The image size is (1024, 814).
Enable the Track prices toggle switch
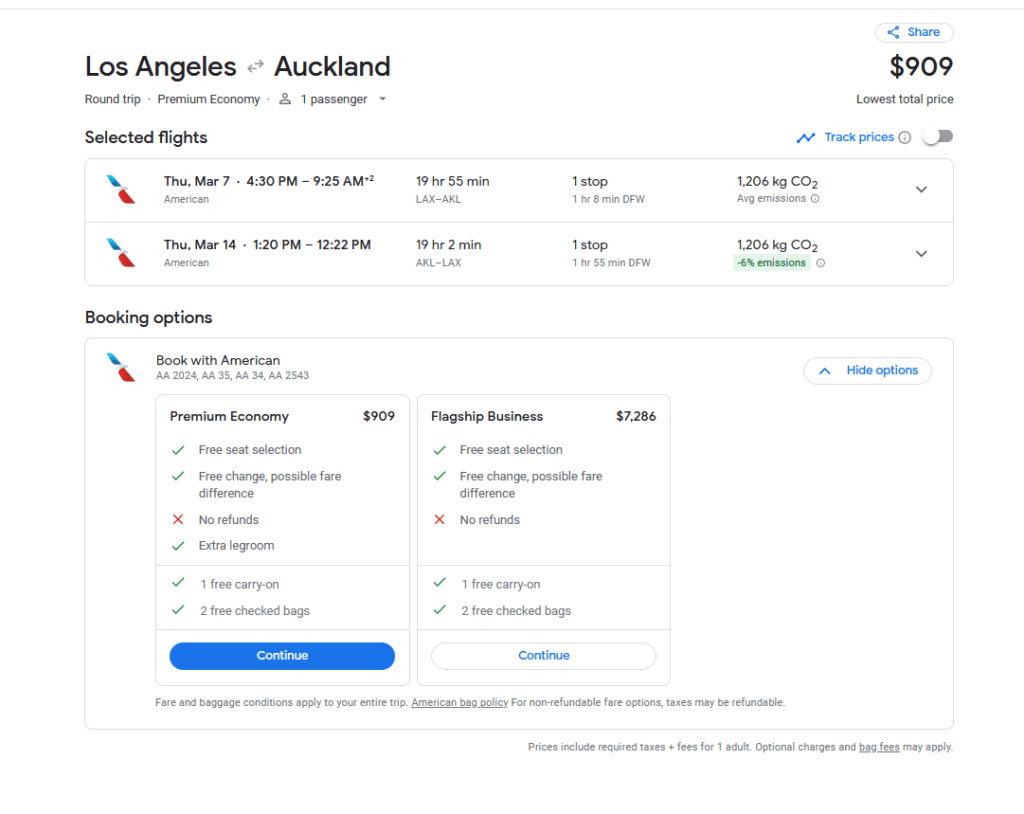936,134
